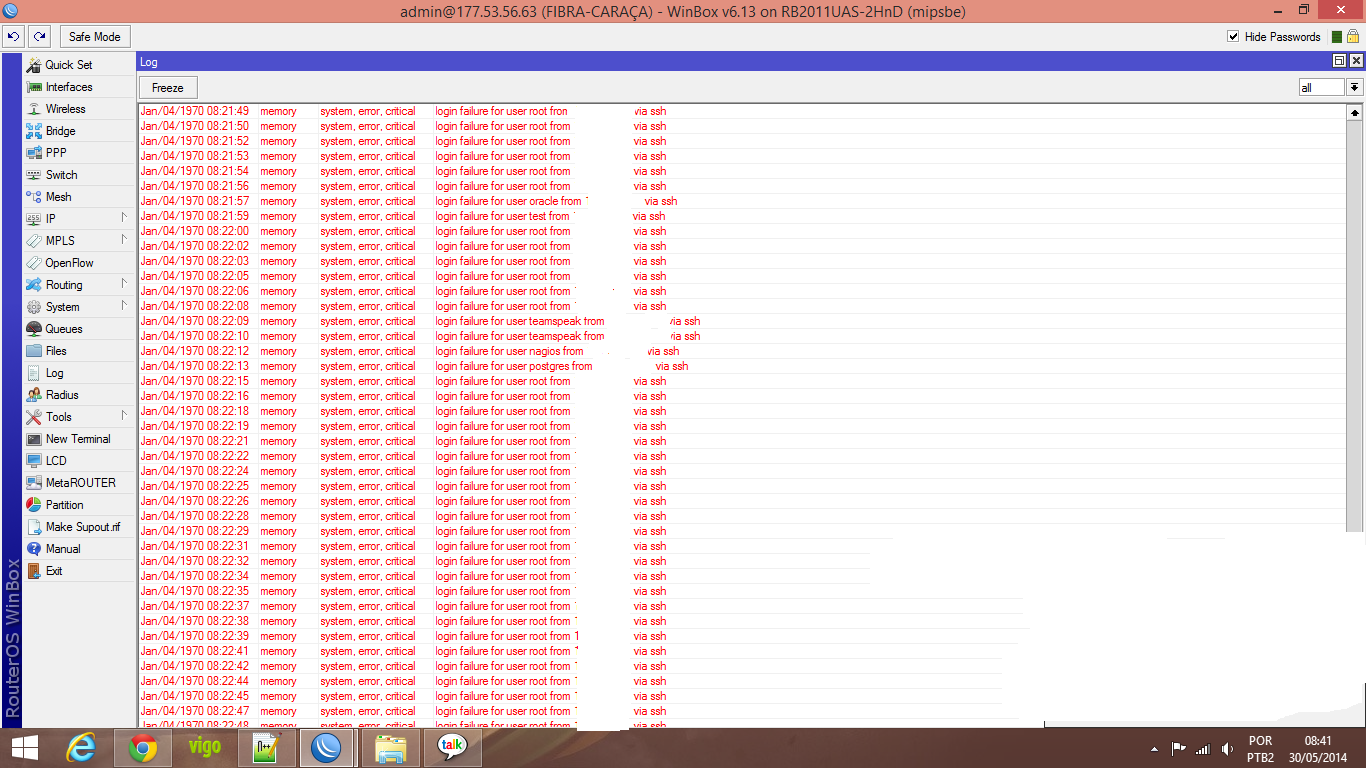Click the green status square indicator
The image size is (1366, 768).
[1337, 37]
